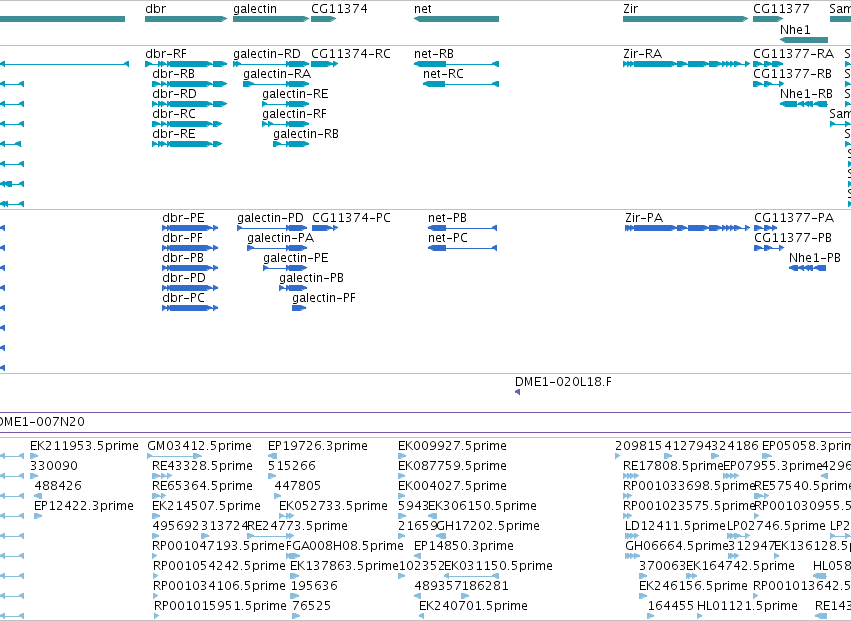Viewport: 851px width, 621px height.
Task: Select EST GM03412.5prime
Action: (174, 457)
